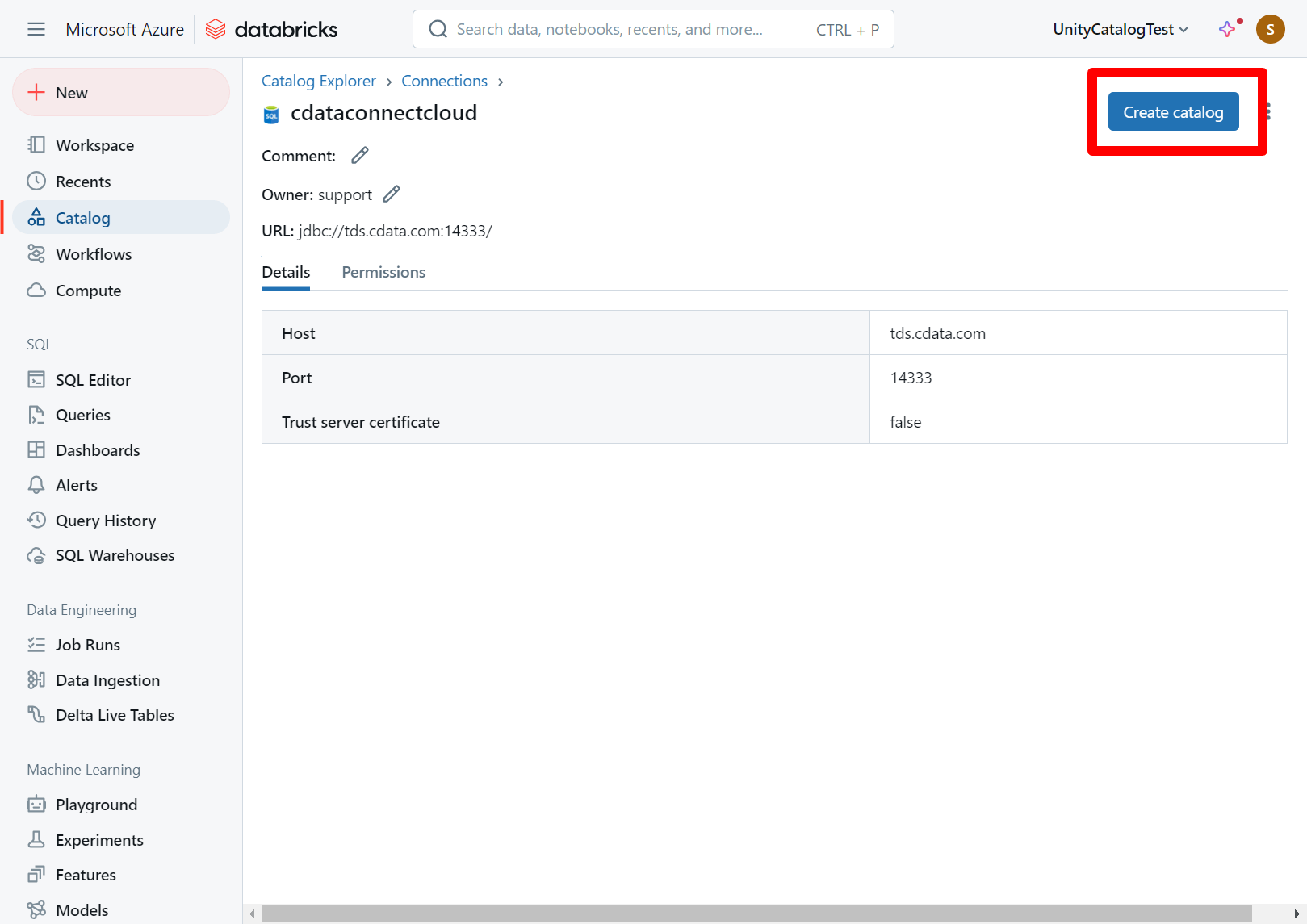Click the Features icon
The height and width of the screenshot is (924, 1307).
(x=36, y=874)
